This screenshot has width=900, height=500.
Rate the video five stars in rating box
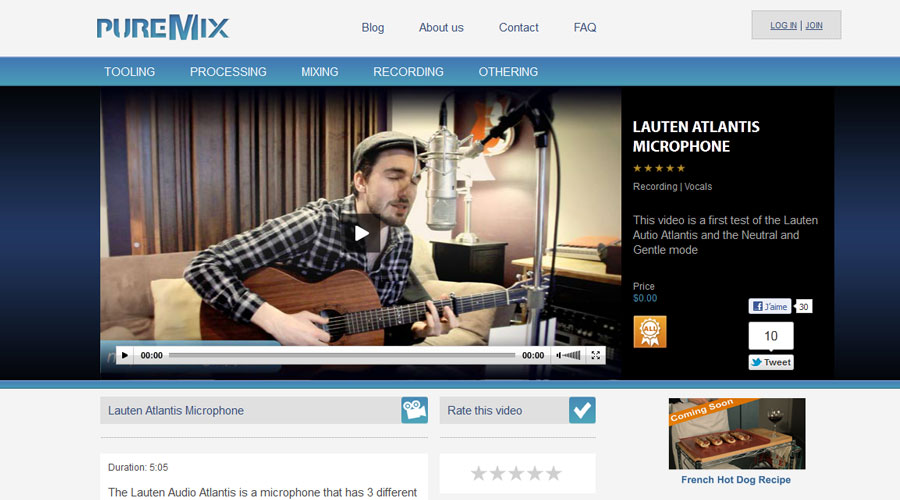click(553, 473)
